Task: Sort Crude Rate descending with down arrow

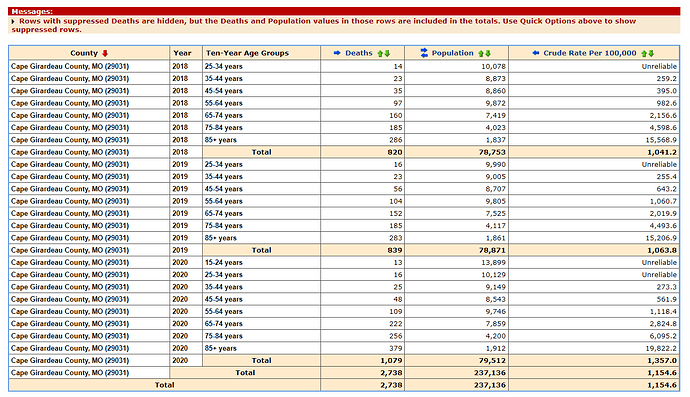Action: [651, 54]
